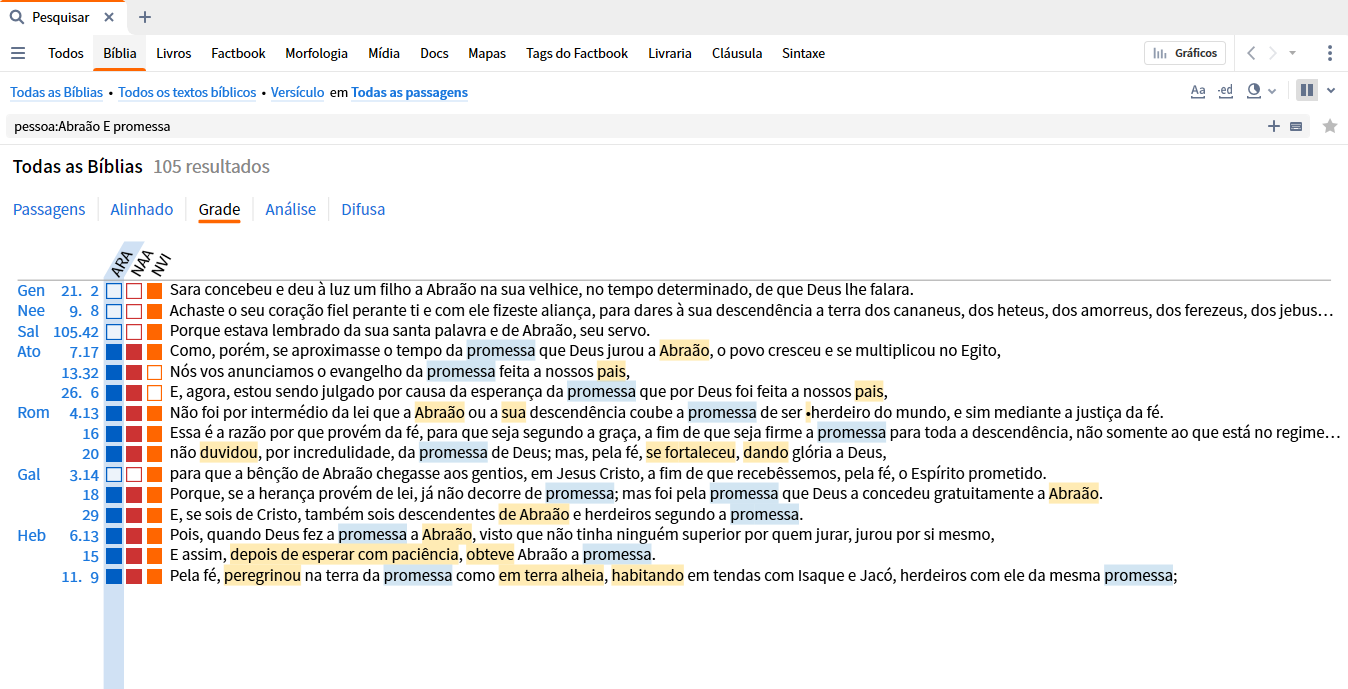Switch to the Livros tab
Image resolution: width=1348 pixels, height=689 pixels.
coord(174,53)
